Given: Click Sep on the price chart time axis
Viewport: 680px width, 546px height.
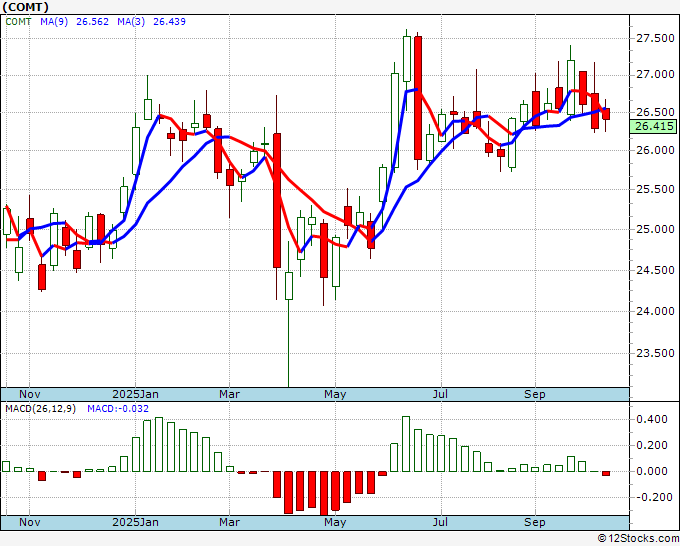Looking at the screenshot, I should [534, 394].
